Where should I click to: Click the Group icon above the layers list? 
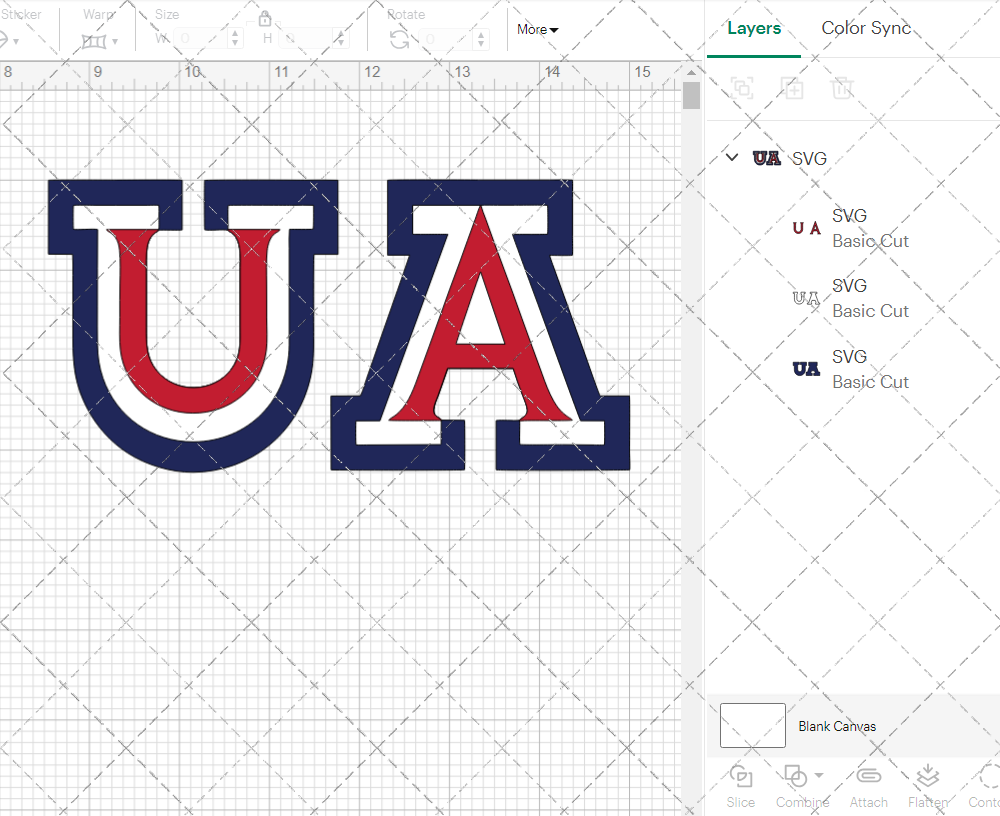point(741,88)
